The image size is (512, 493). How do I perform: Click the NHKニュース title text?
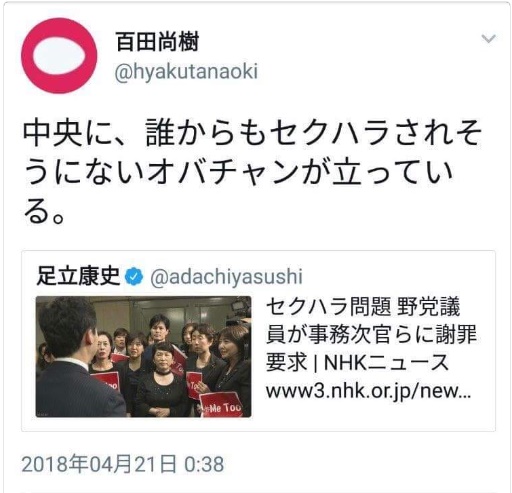point(386,362)
